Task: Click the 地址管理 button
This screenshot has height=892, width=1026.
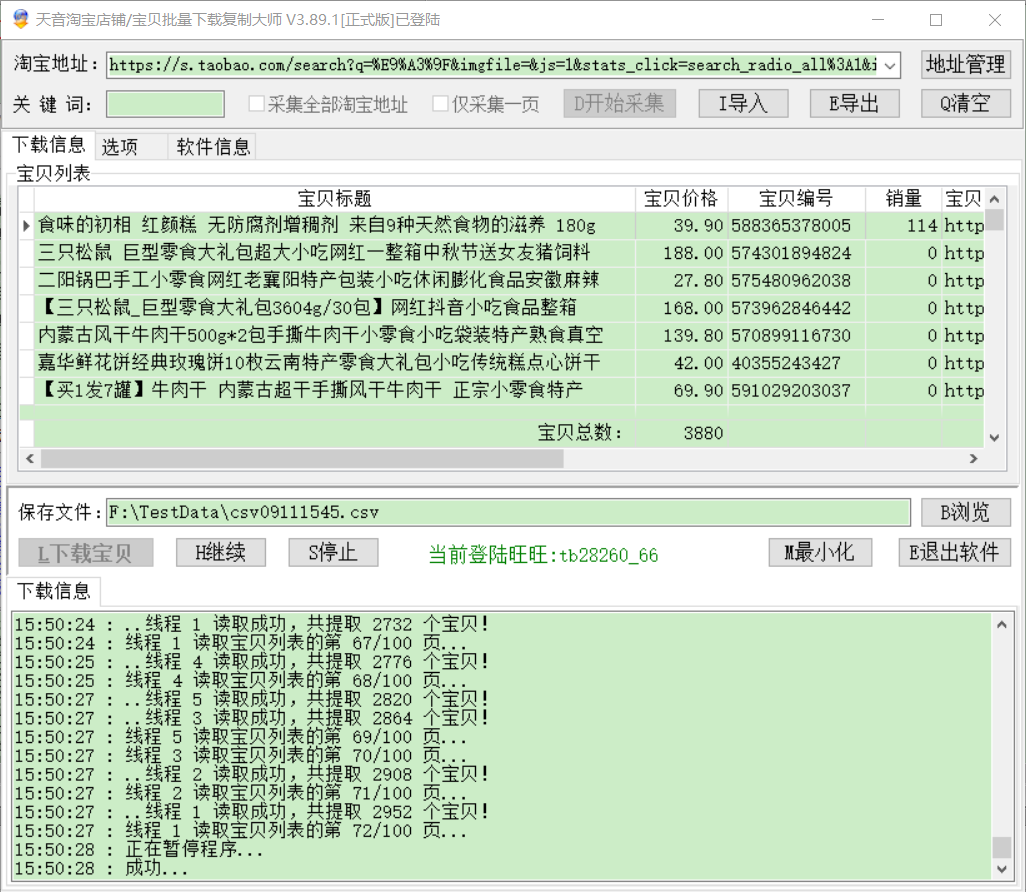Action: 965,65
